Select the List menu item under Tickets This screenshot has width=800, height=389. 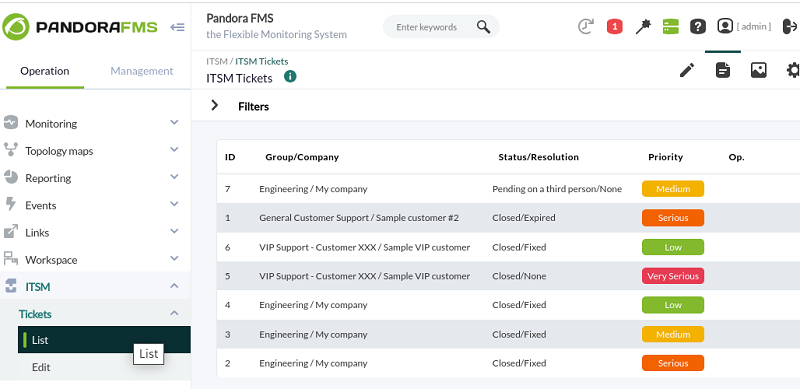coord(104,340)
